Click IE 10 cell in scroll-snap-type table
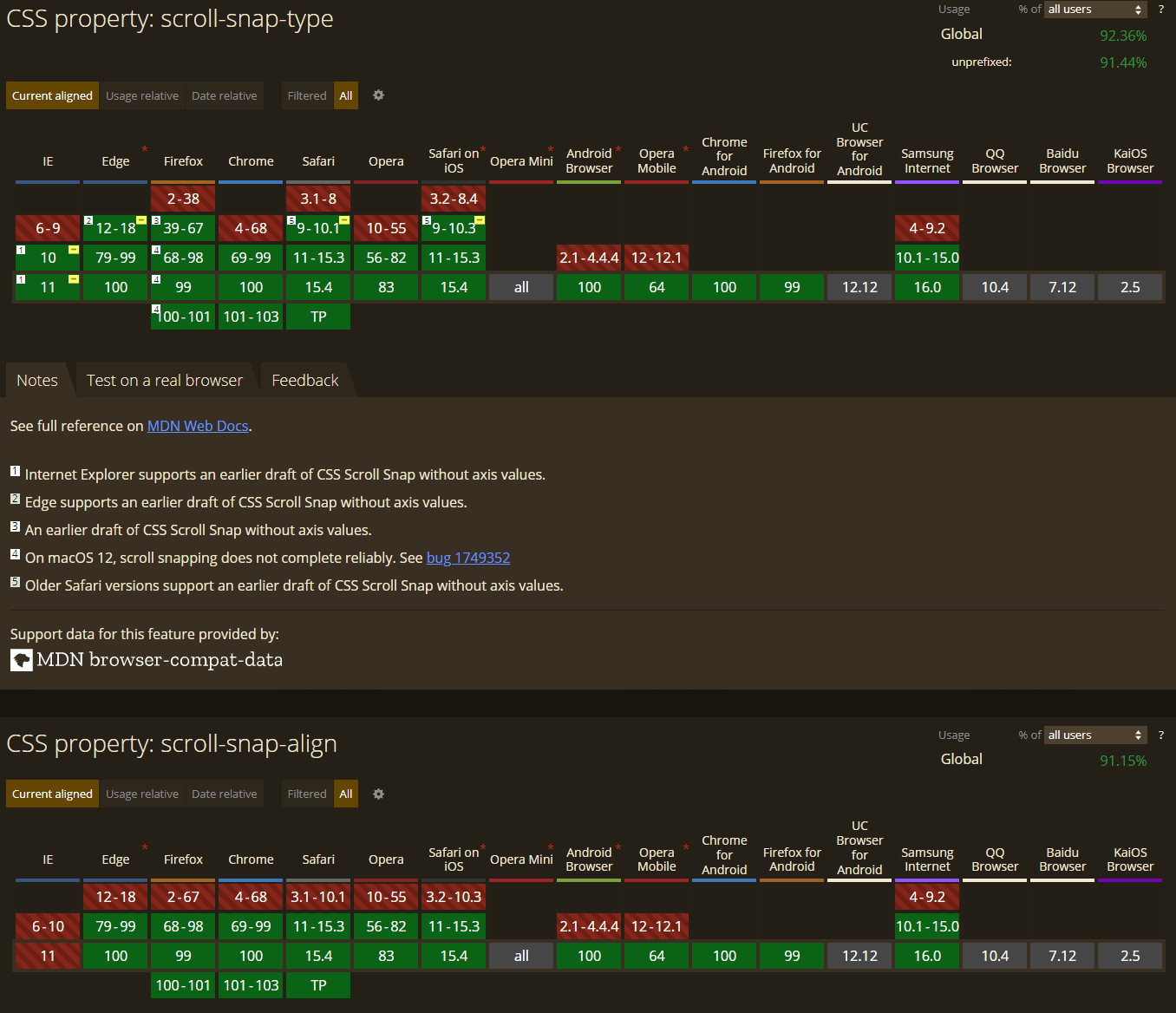This screenshot has width=1176, height=1013. pyautogui.click(x=48, y=258)
